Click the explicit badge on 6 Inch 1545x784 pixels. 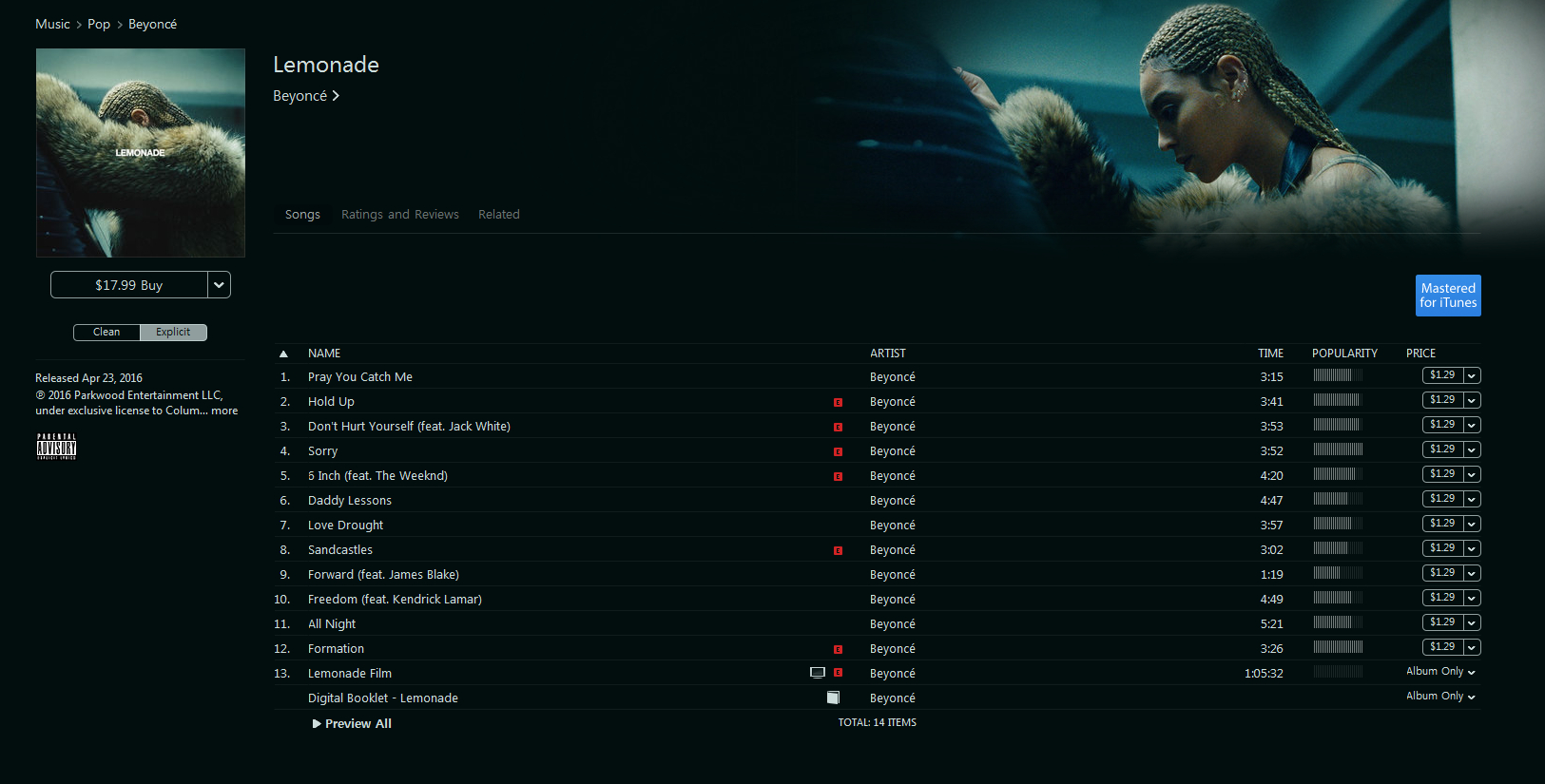(838, 476)
